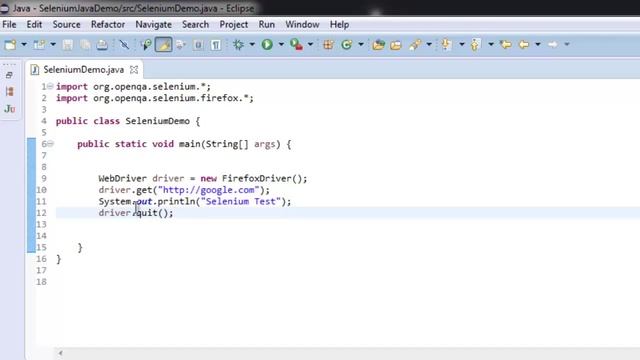This screenshot has width=640, height=360.
Task: Open the Search dropdown arrow
Action: pyautogui.click(x=429, y=44)
